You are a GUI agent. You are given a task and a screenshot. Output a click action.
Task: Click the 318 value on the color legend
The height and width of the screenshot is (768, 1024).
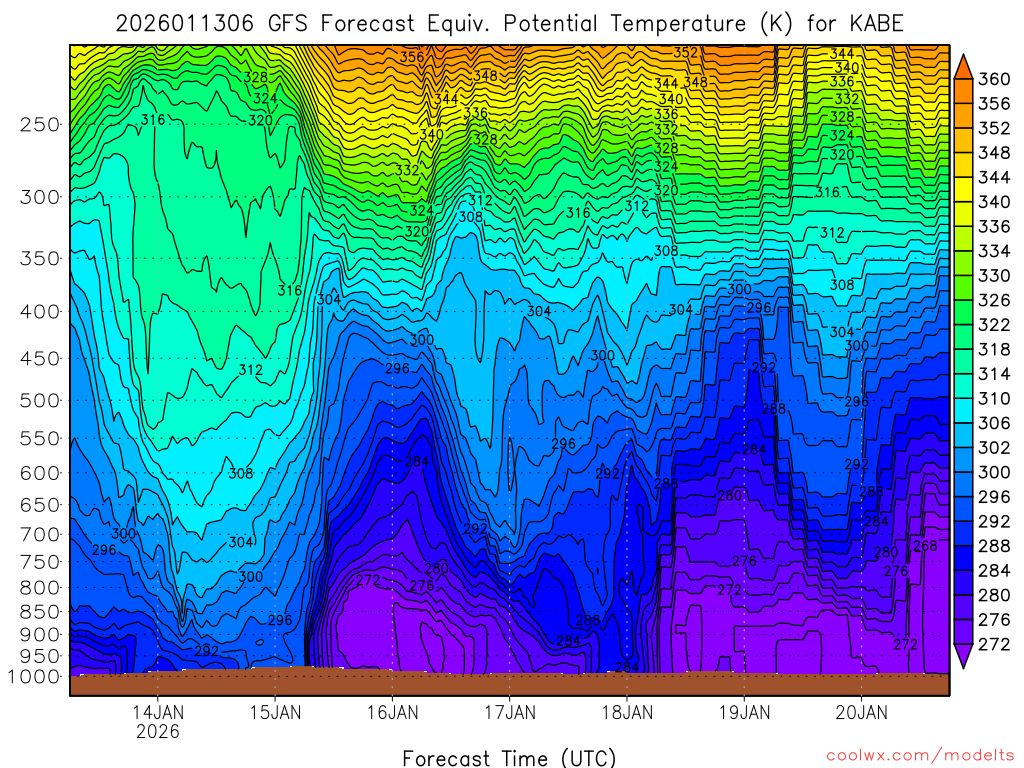pos(994,349)
